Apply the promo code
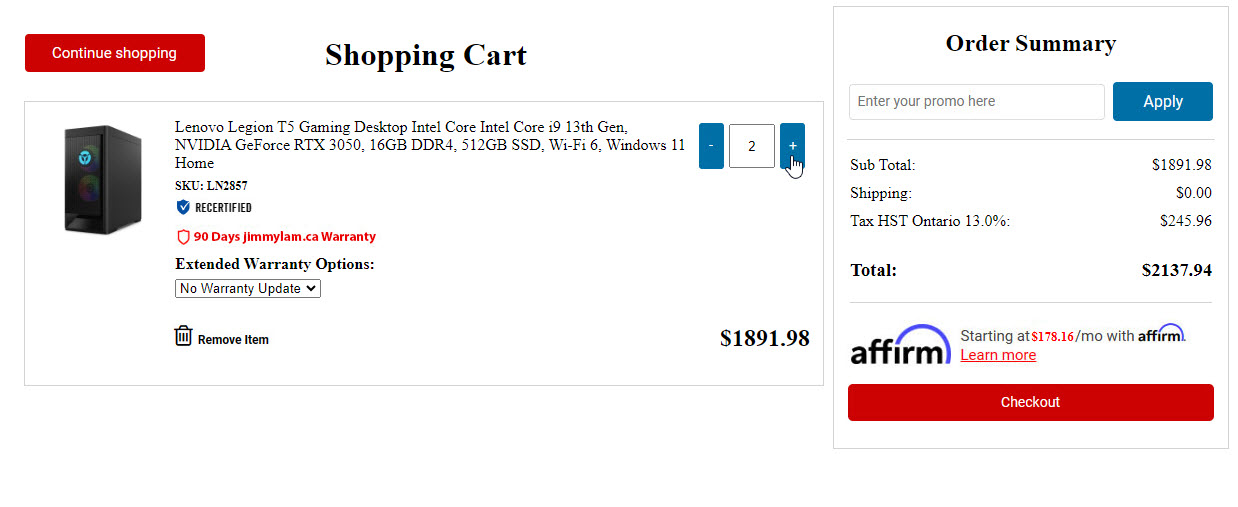 tap(1162, 101)
